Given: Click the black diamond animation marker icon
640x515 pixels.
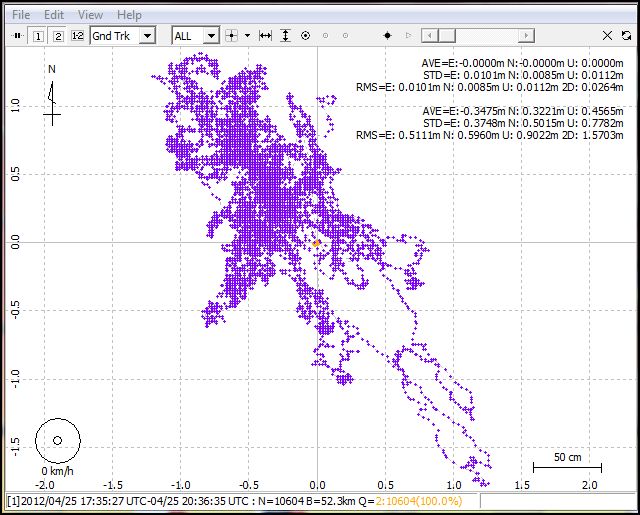Looking at the screenshot, I should 388,35.
